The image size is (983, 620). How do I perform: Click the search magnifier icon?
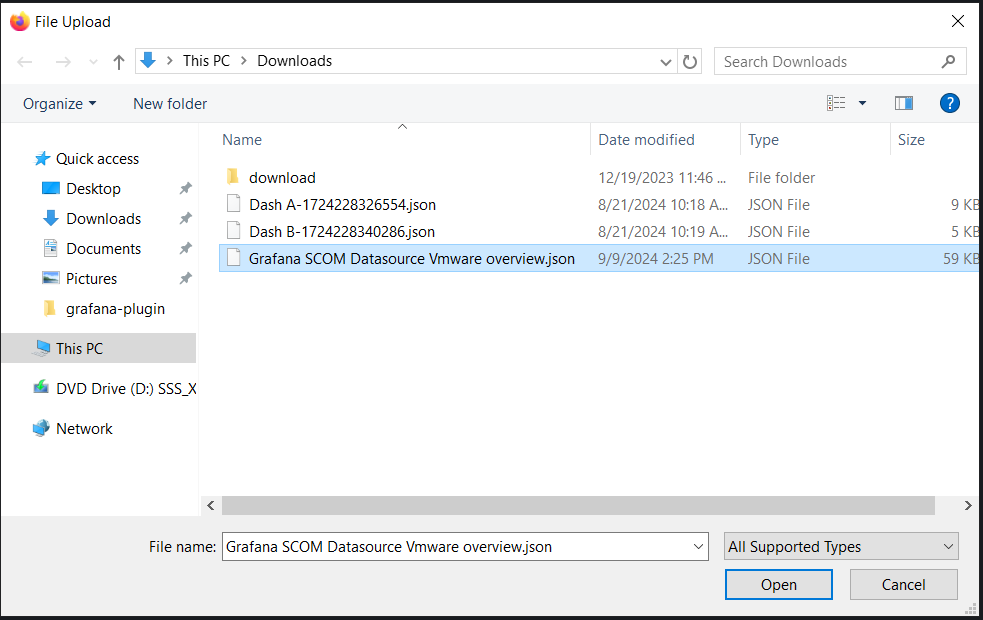pos(948,62)
